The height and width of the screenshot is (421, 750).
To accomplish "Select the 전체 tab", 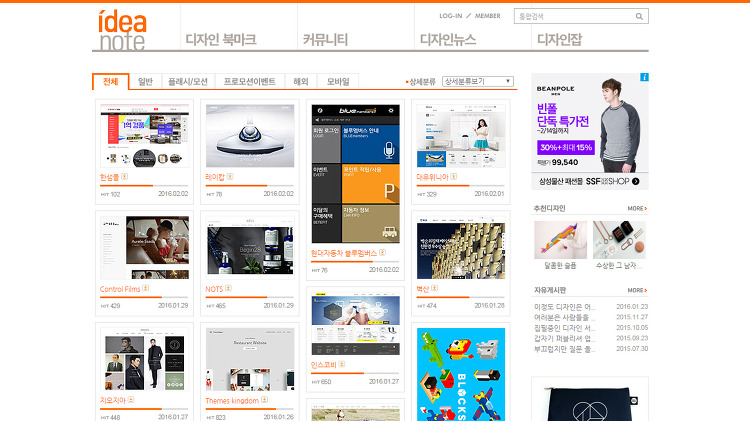I will tap(110, 81).
